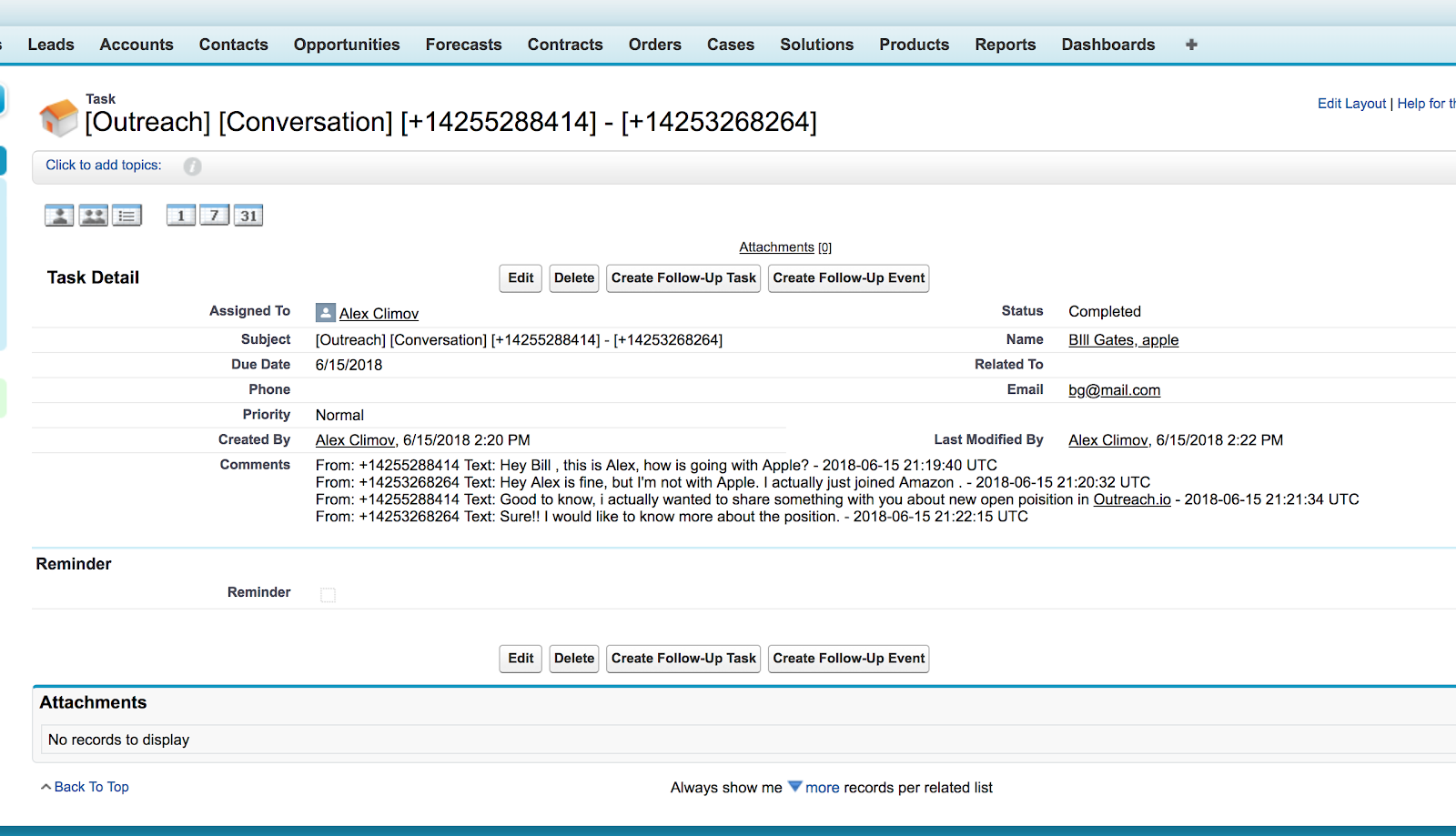The height and width of the screenshot is (836, 1456).
Task: Click the Task house icon beside the title
Action: [58, 117]
